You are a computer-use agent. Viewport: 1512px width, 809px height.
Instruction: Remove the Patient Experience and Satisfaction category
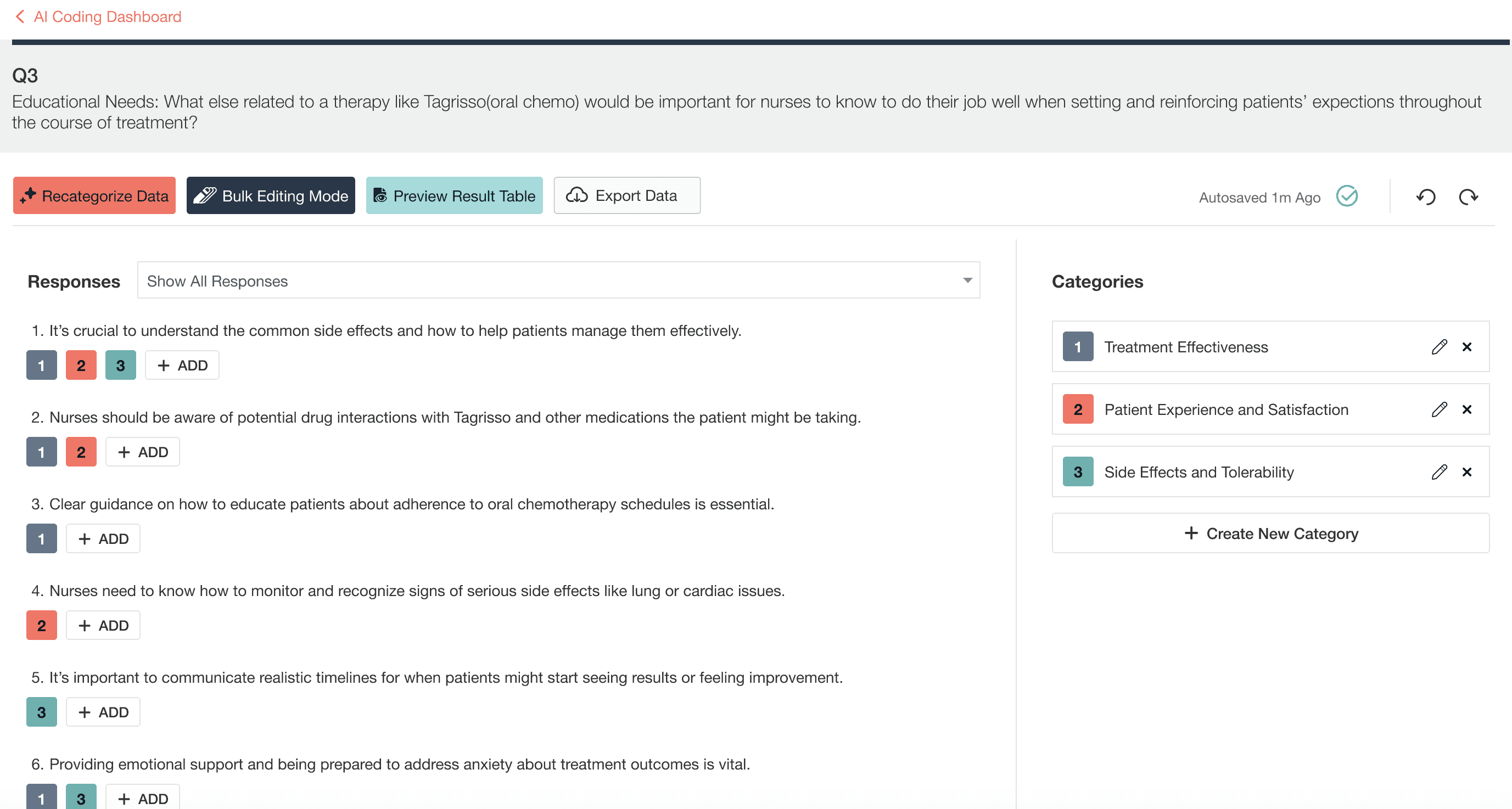[1467, 409]
